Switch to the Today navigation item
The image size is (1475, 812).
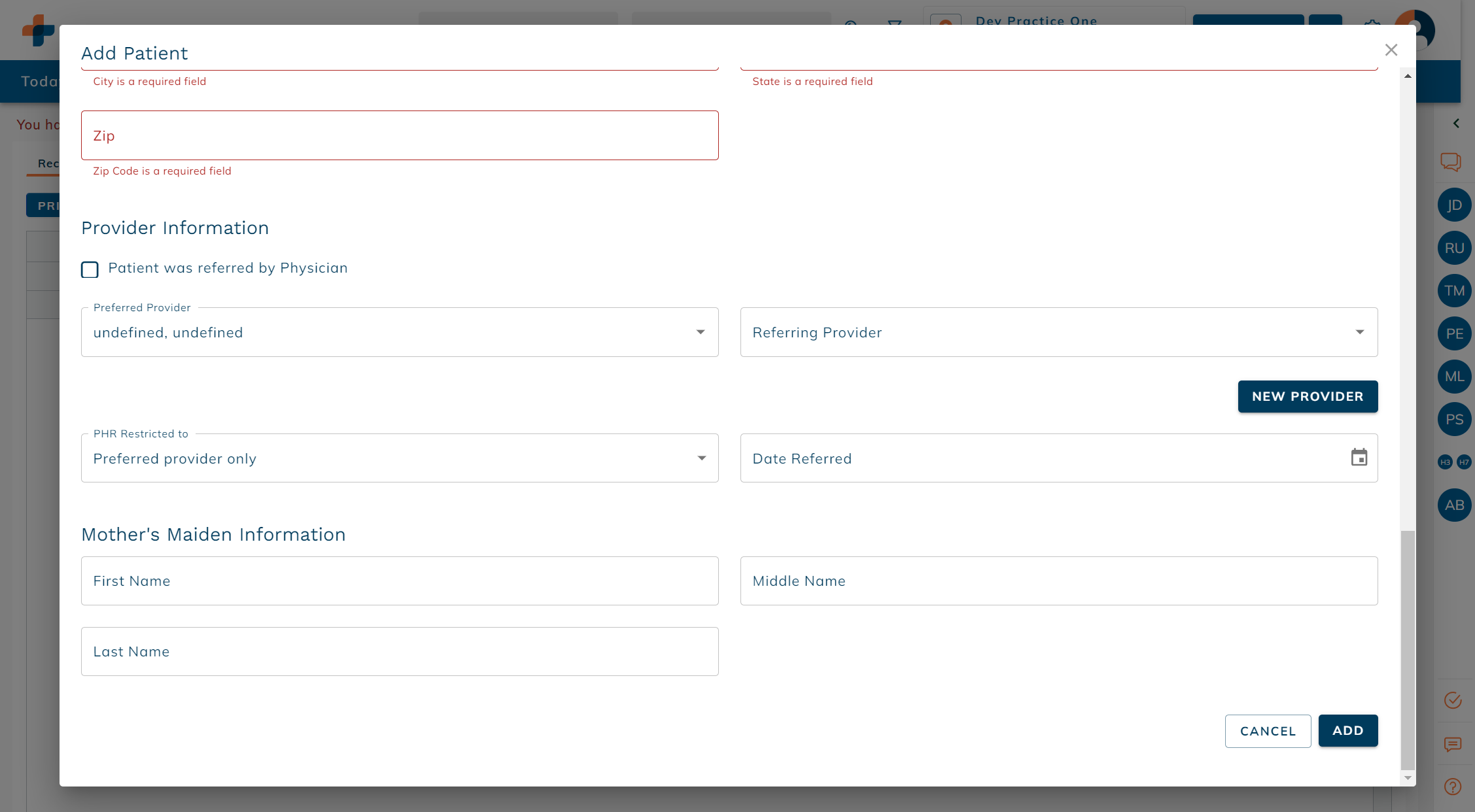39,81
